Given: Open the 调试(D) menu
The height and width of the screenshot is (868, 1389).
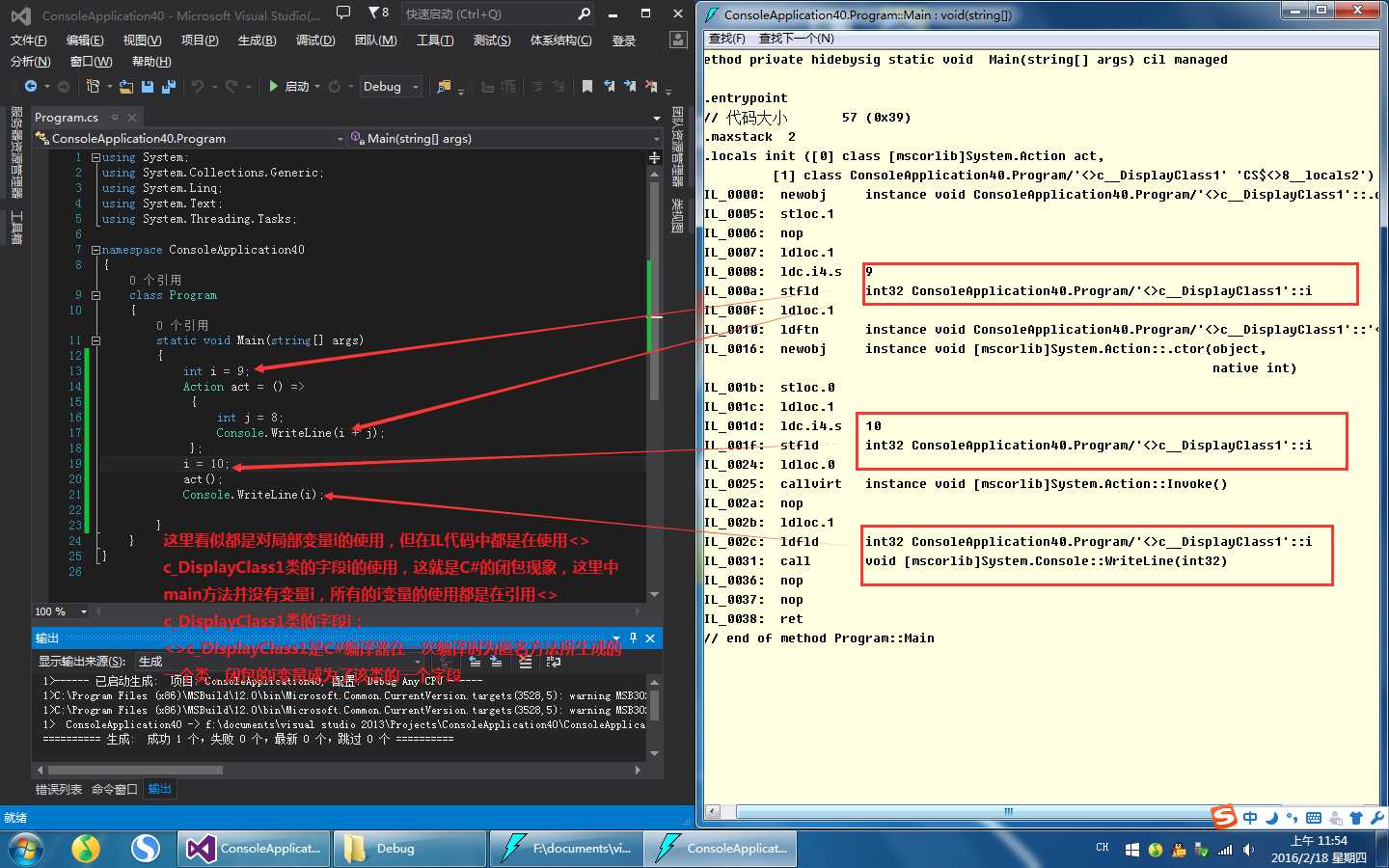Looking at the screenshot, I should click(315, 41).
